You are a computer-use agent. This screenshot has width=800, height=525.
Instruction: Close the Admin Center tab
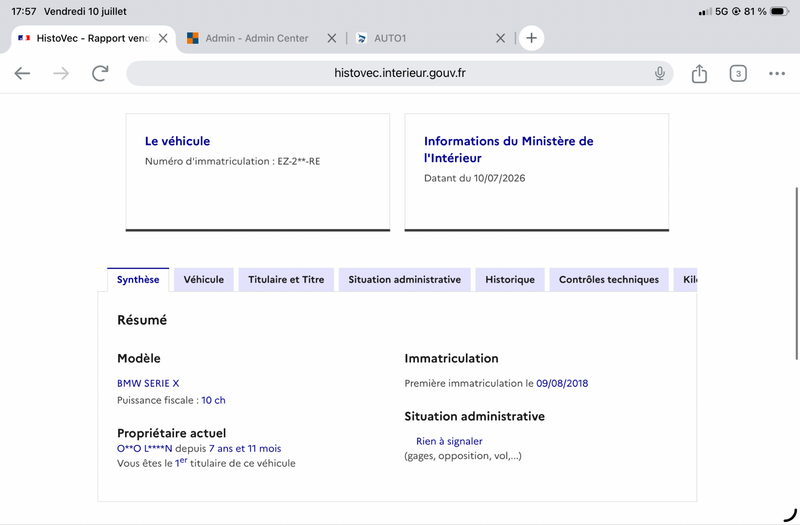[332, 38]
